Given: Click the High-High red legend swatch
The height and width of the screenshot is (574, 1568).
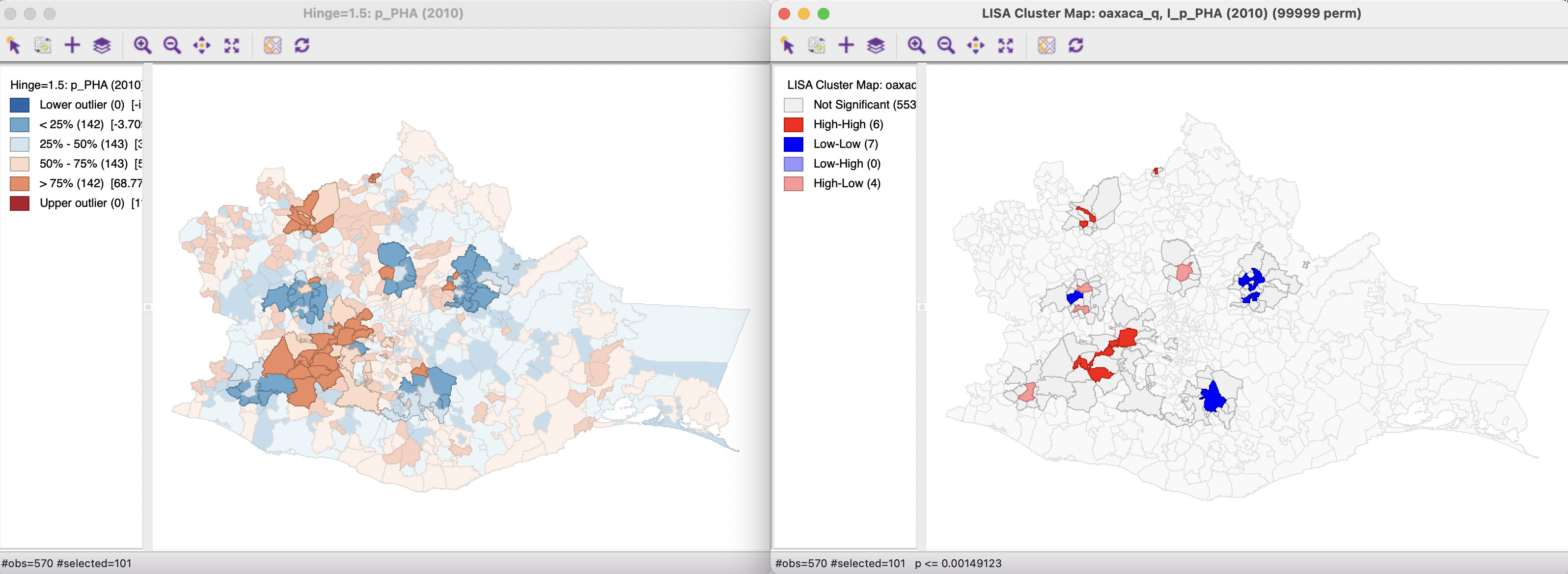Looking at the screenshot, I should click(793, 124).
